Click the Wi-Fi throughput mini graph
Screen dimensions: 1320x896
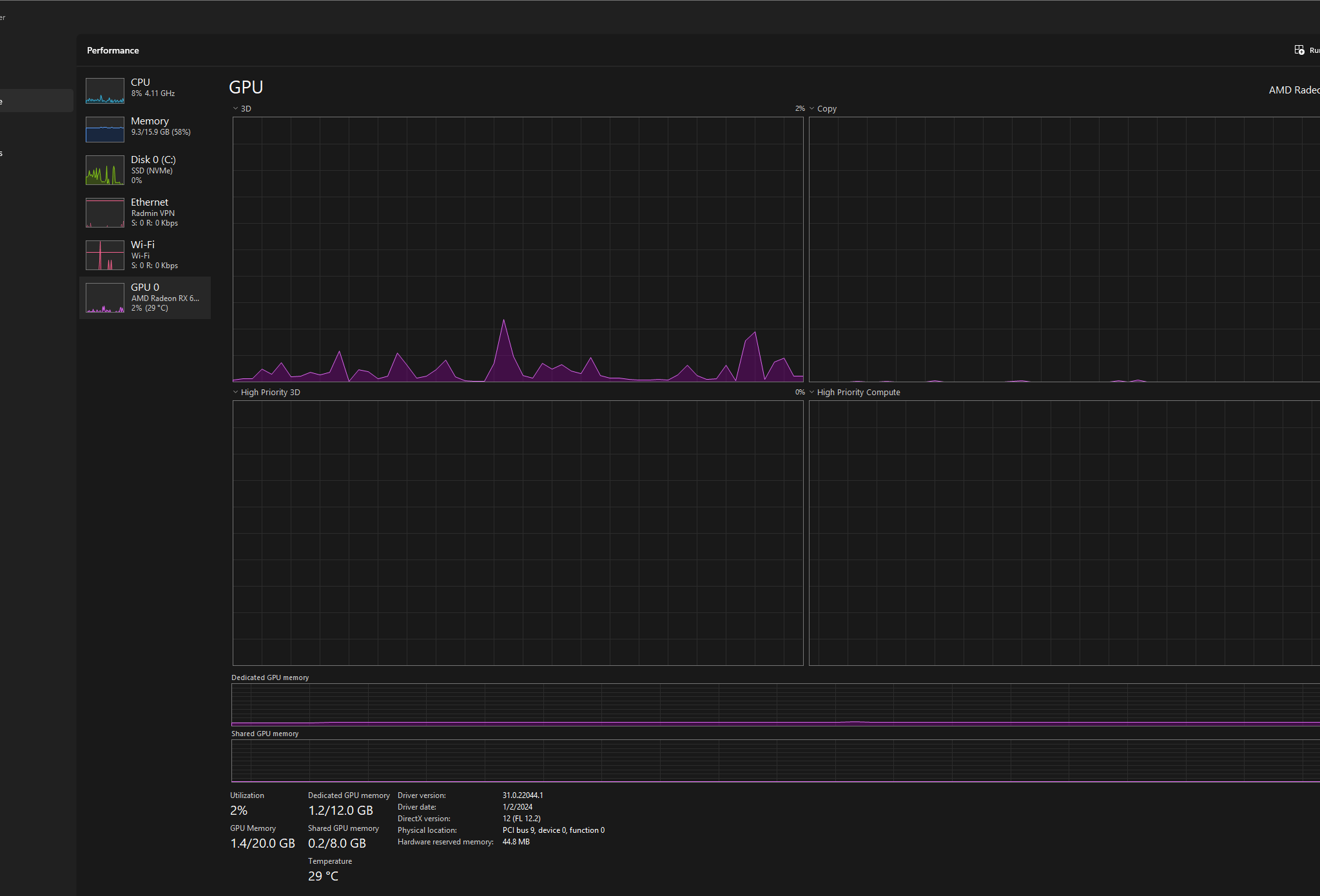(x=105, y=255)
